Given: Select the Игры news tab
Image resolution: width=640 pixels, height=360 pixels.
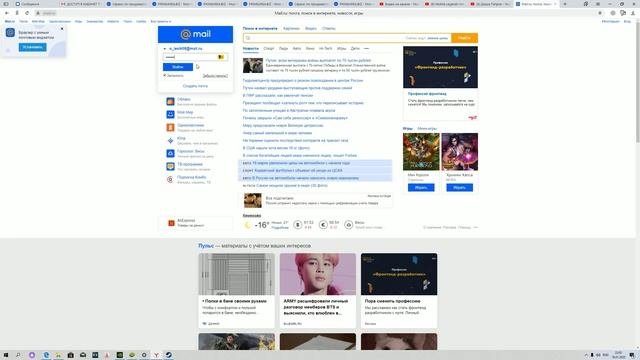Looking at the screenshot, I should 342,49.
